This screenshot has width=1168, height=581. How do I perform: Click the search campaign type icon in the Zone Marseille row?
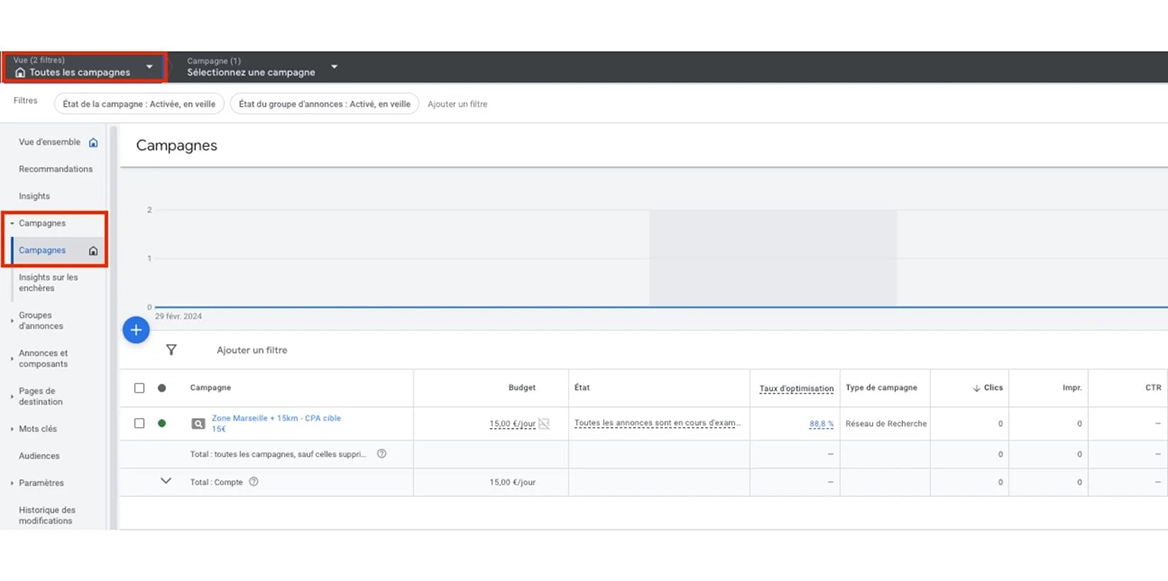[x=198, y=424]
